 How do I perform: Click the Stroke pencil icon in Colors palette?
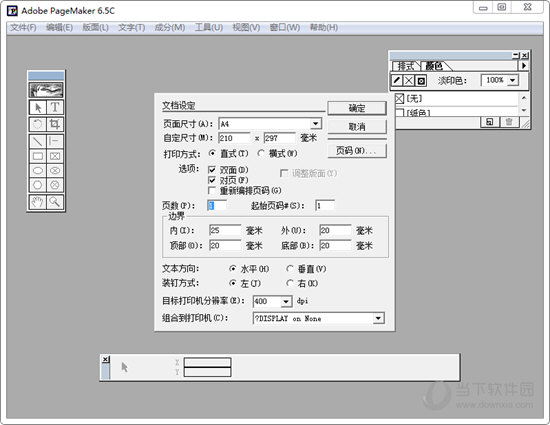397,81
